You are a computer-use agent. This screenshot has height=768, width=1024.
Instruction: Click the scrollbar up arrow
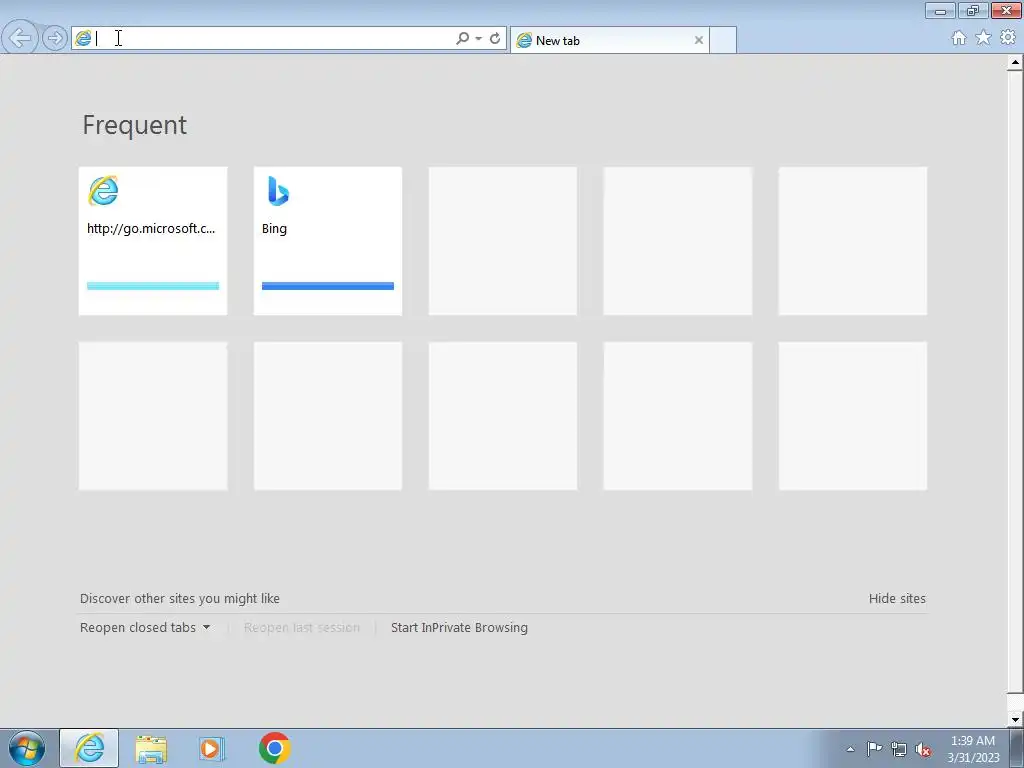point(1015,63)
